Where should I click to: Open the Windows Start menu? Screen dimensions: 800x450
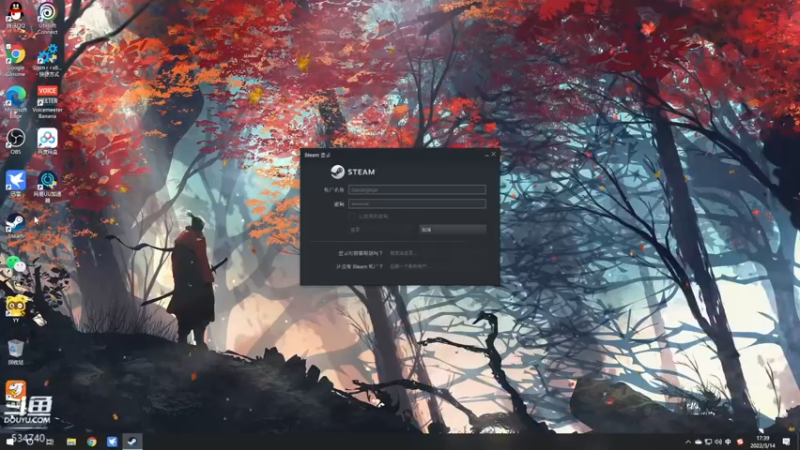click(x=10, y=441)
